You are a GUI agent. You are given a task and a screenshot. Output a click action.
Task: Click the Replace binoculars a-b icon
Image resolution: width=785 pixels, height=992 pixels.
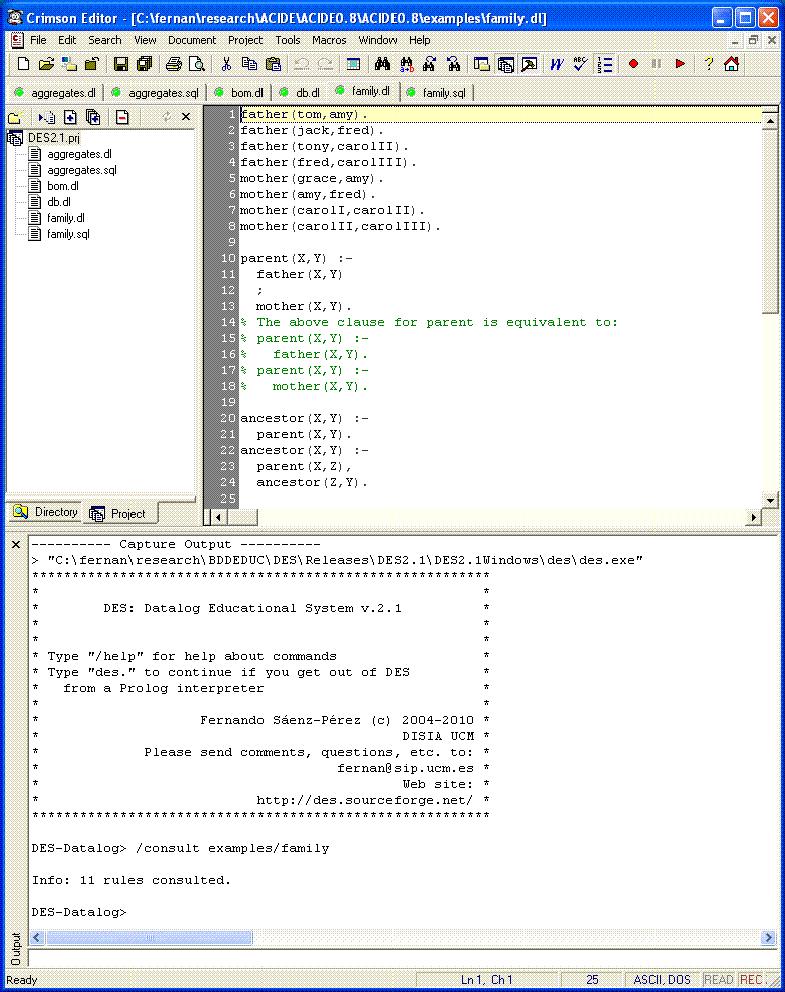click(x=406, y=64)
